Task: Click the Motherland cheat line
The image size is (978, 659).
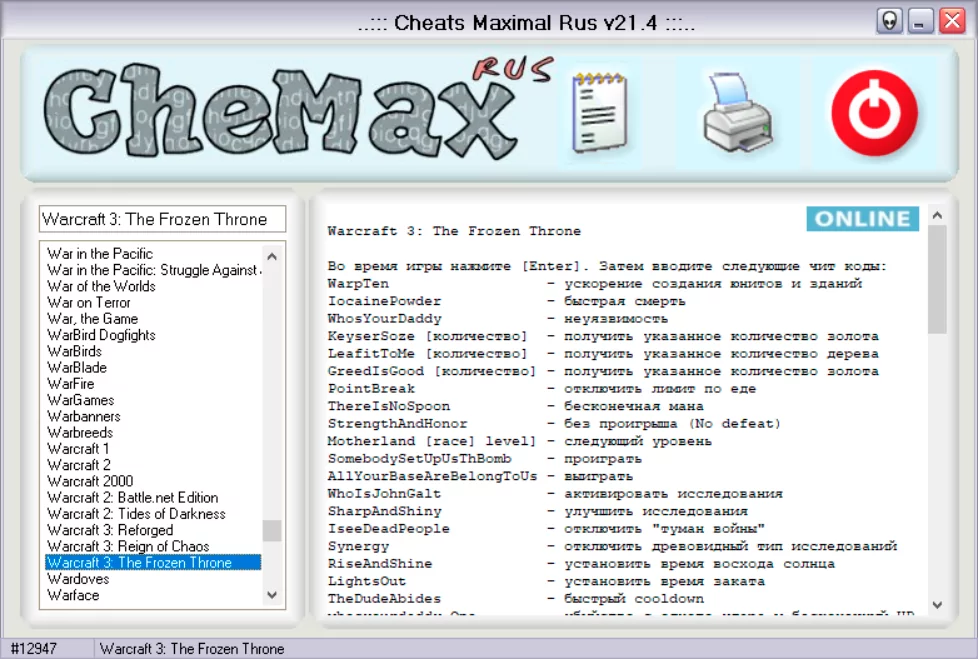Action: pyautogui.click(x=520, y=441)
